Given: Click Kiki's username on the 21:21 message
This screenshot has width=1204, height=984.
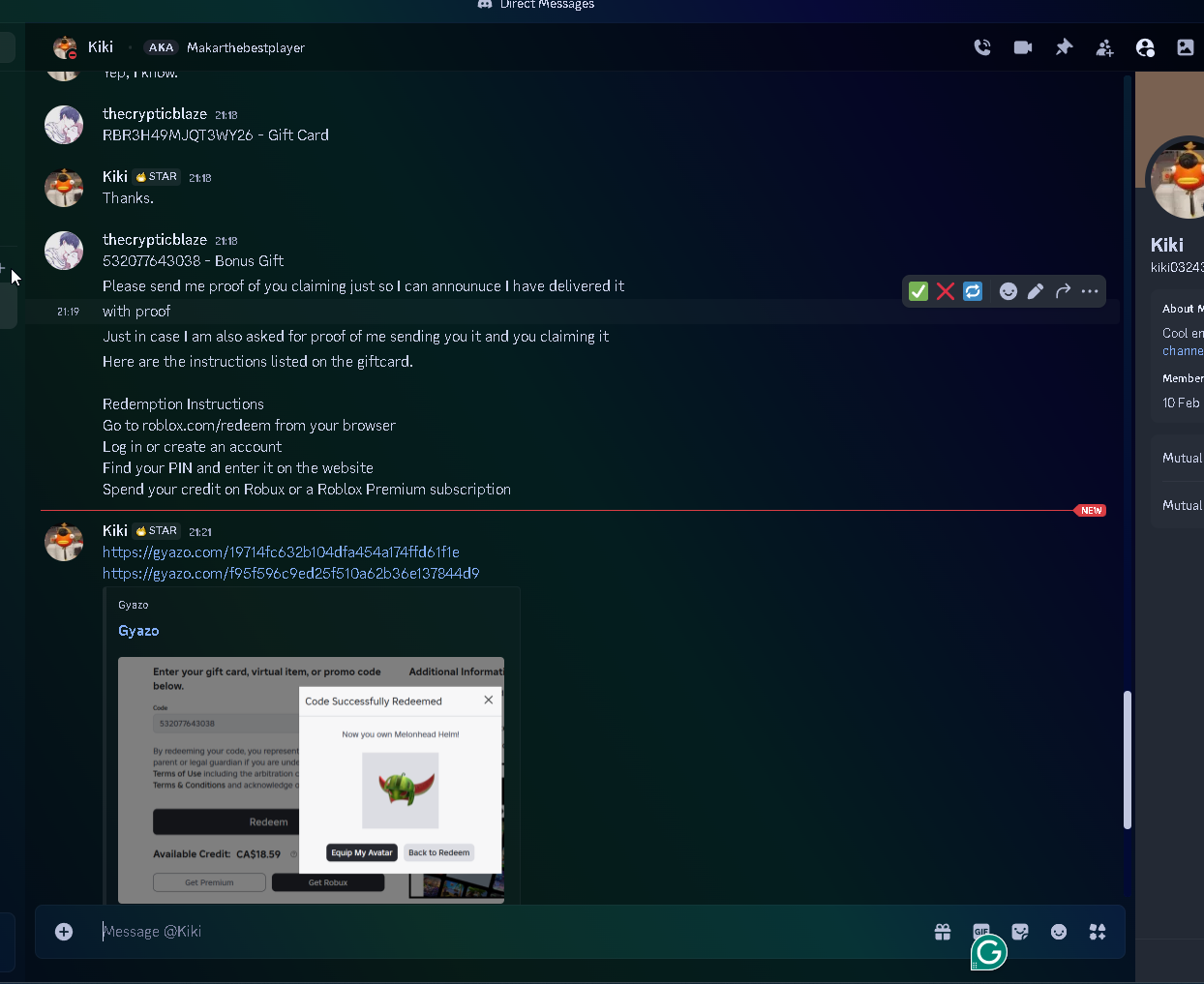Looking at the screenshot, I should click(115, 531).
